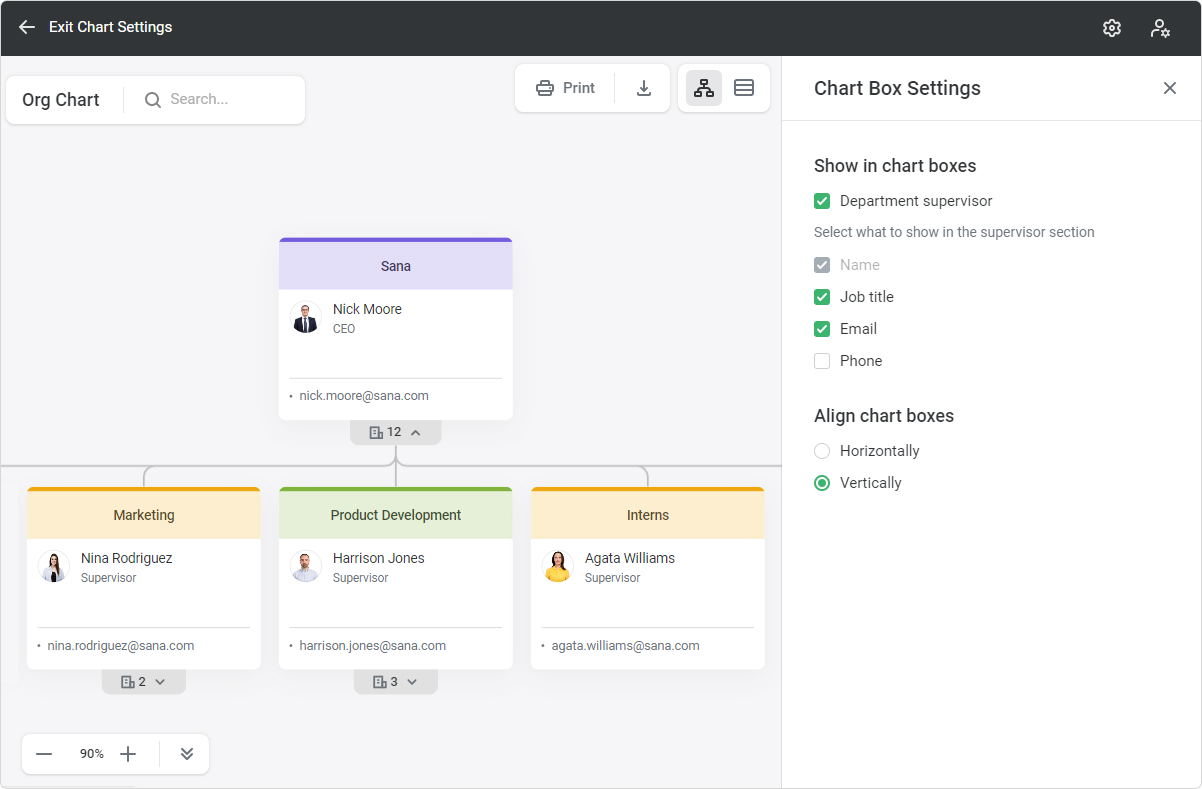Screen dimensions: 1202x789
Task: Click the user settings icon top right
Action: pos(1159,27)
